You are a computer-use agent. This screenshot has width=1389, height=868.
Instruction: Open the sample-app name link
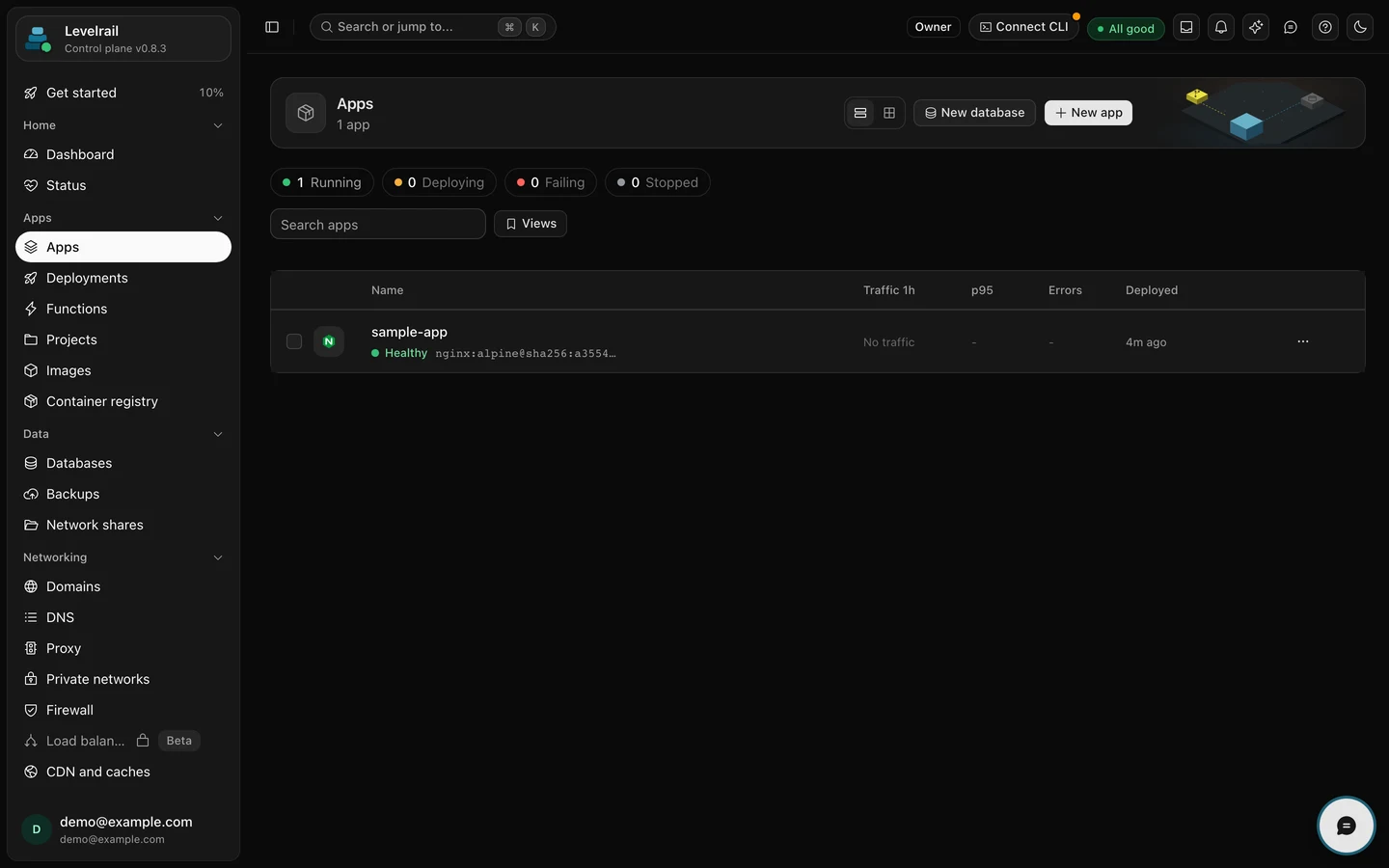point(409,332)
